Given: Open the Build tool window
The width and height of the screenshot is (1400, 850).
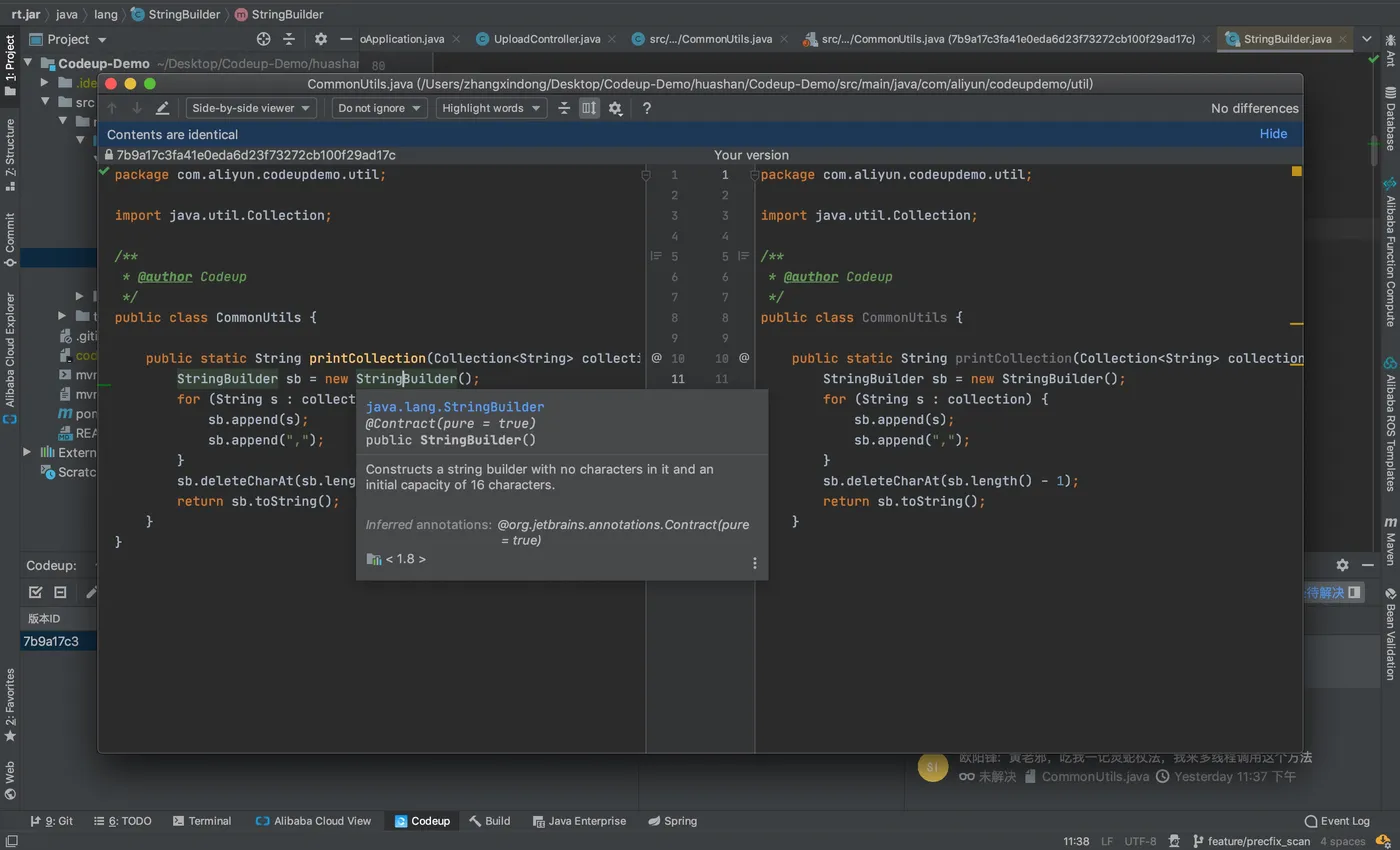Looking at the screenshot, I should pos(490,821).
